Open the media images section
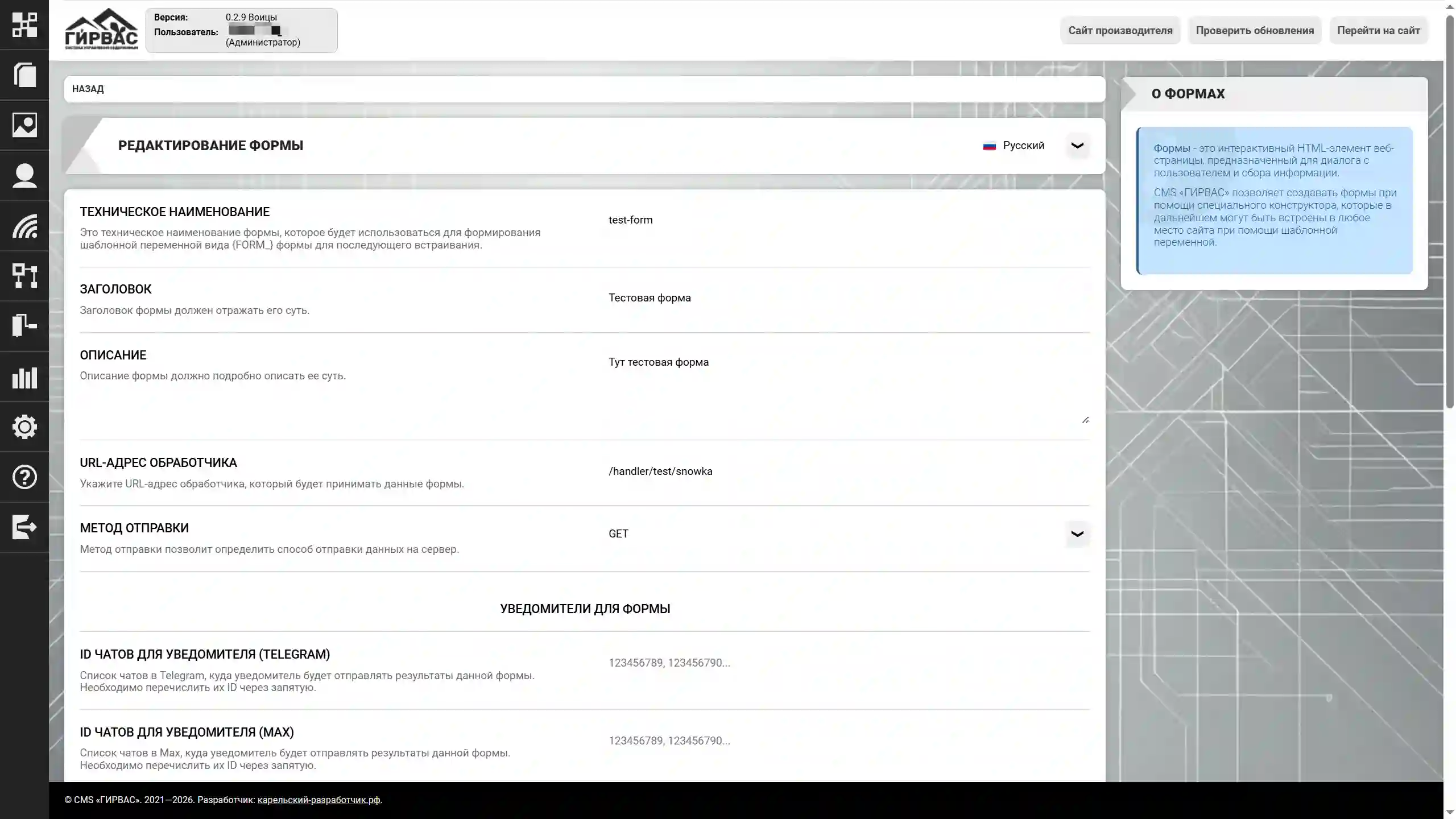This screenshot has width=1456, height=819. pyautogui.click(x=25, y=125)
